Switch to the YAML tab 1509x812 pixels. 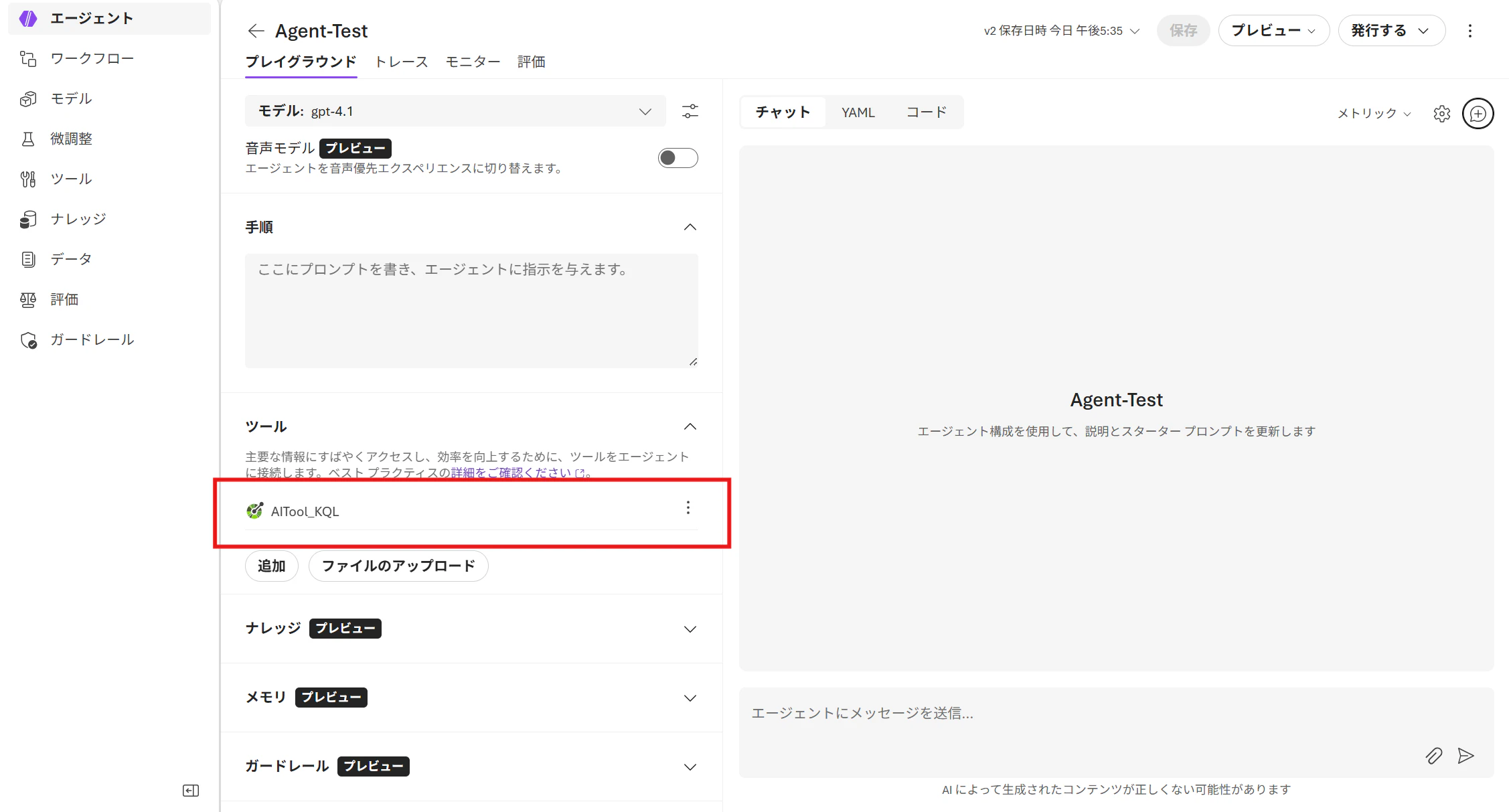[x=858, y=112]
